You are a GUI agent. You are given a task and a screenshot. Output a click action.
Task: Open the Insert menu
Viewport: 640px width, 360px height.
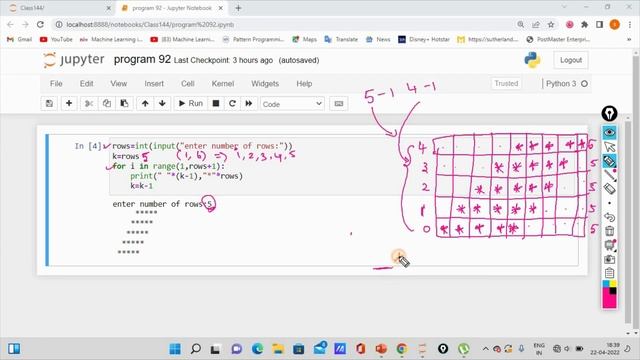point(154,84)
